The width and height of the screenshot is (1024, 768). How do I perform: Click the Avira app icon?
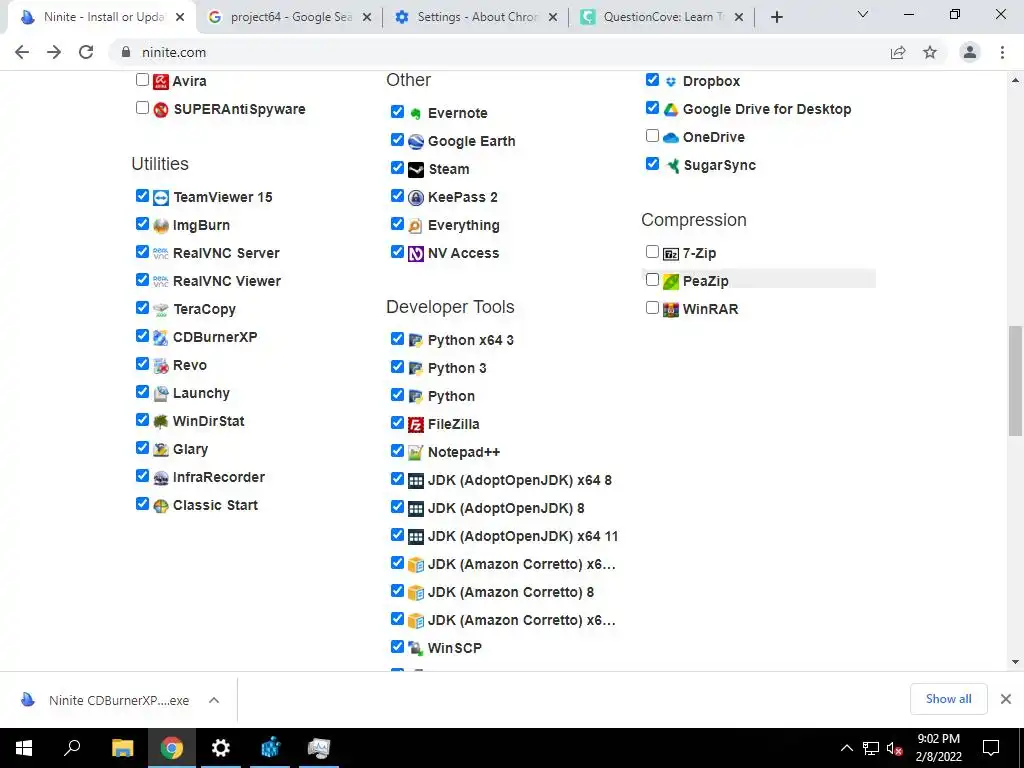coord(161,82)
